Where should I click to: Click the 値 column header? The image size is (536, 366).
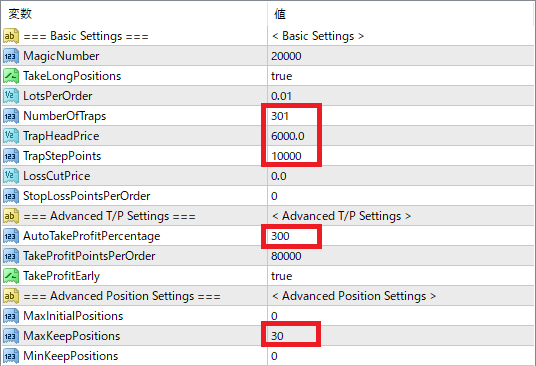click(x=280, y=14)
